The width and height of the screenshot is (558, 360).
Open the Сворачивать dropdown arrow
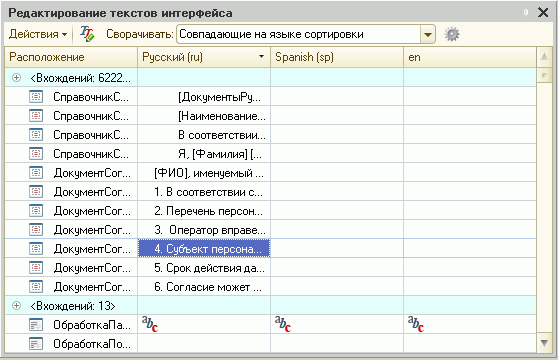tap(428, 35)
